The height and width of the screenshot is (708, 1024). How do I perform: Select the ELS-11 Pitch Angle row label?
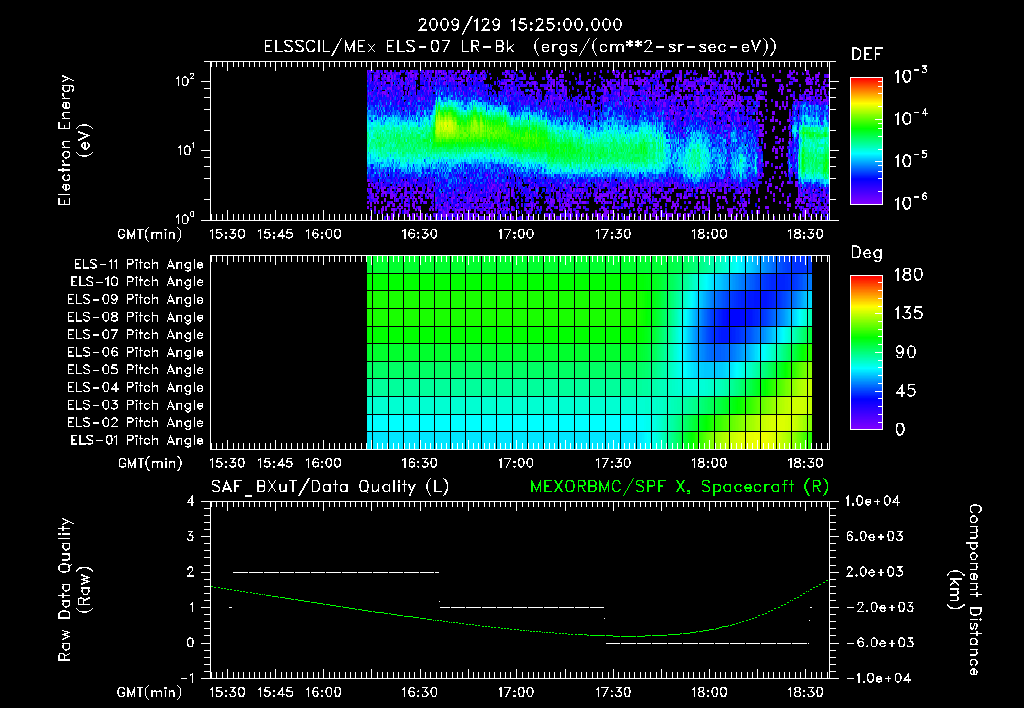pos(138,265)
